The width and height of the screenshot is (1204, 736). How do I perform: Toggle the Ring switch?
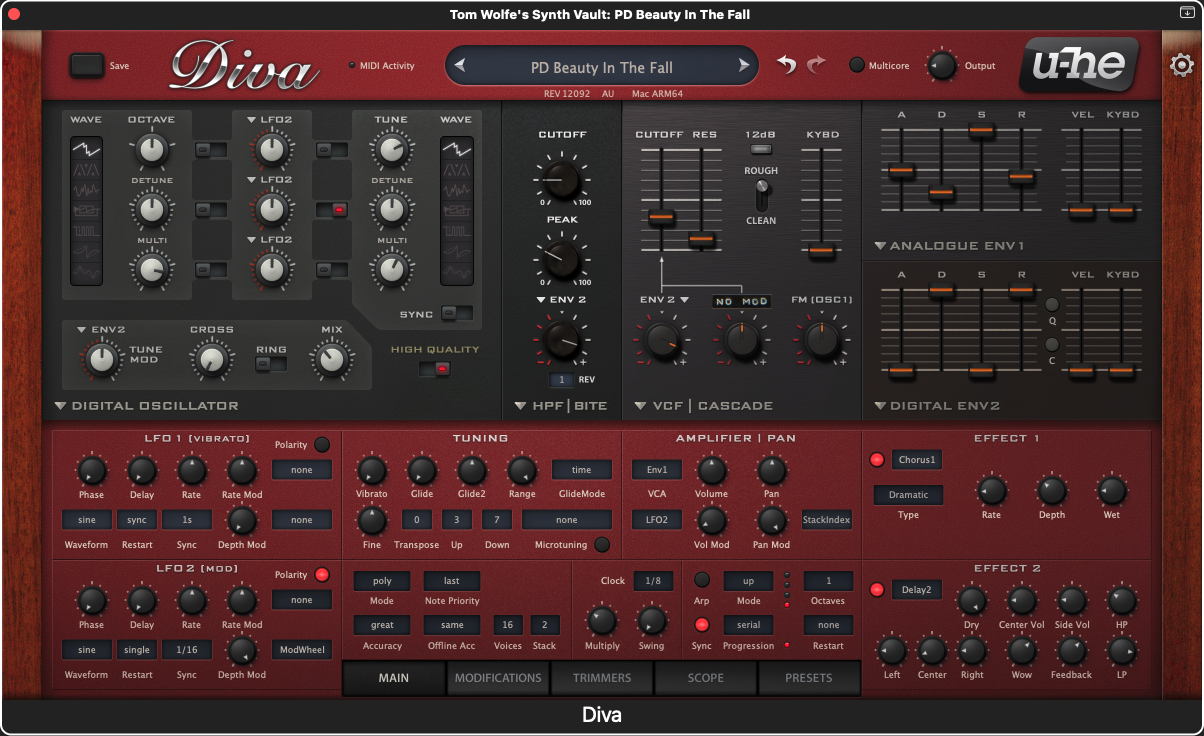(x=270, y=364)
